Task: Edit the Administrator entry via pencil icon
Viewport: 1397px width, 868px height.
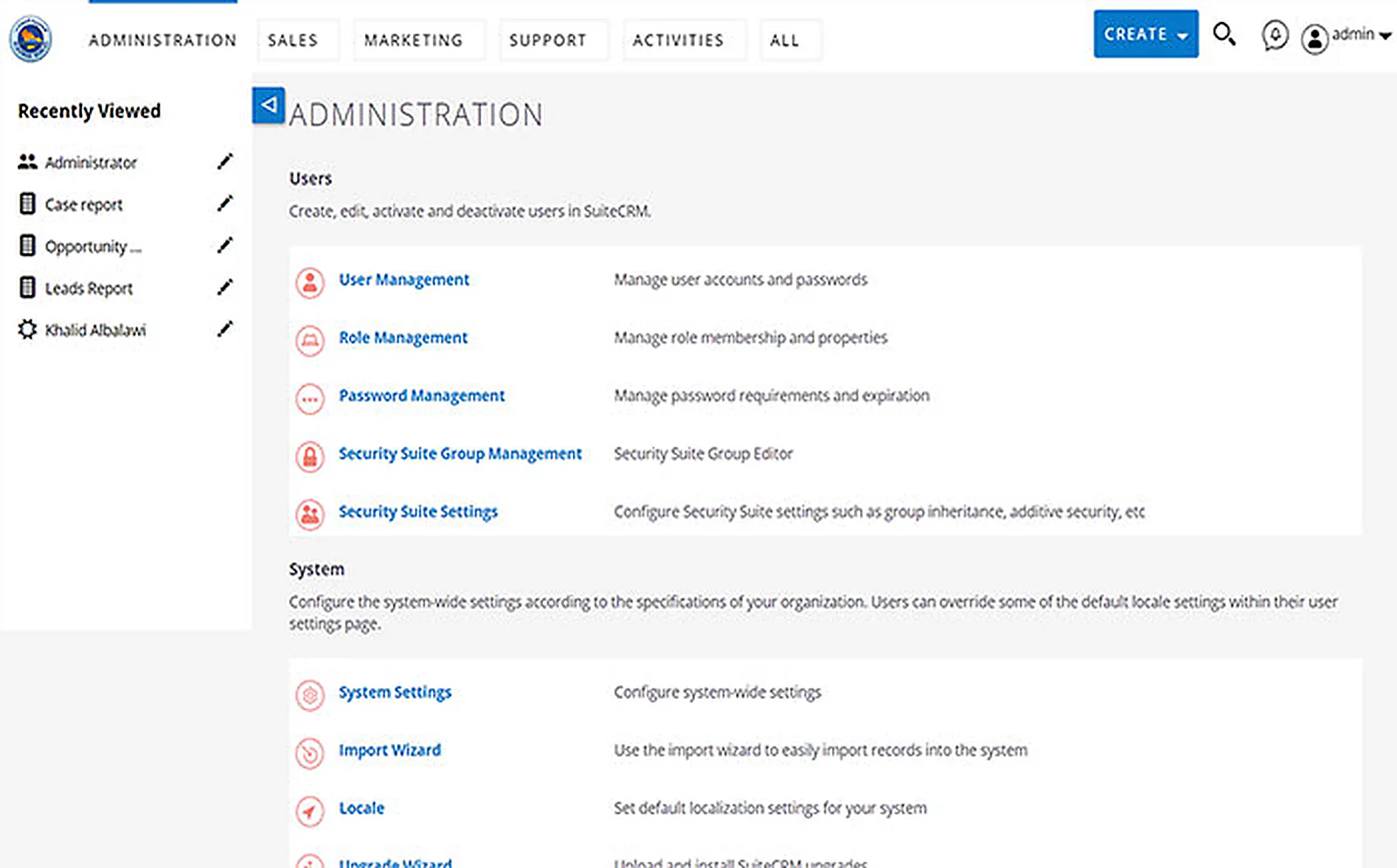Action: click(x=225, y=162)
